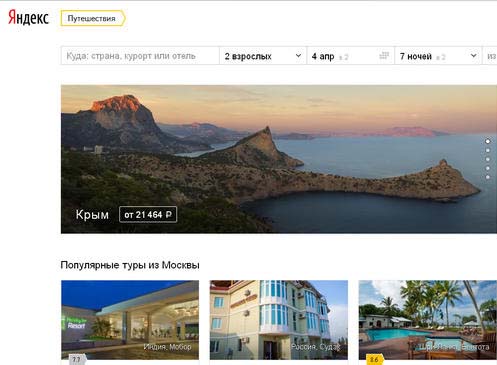Expand the 7 ночей dropdown
The image size is (497, 365).
(438, 56)
